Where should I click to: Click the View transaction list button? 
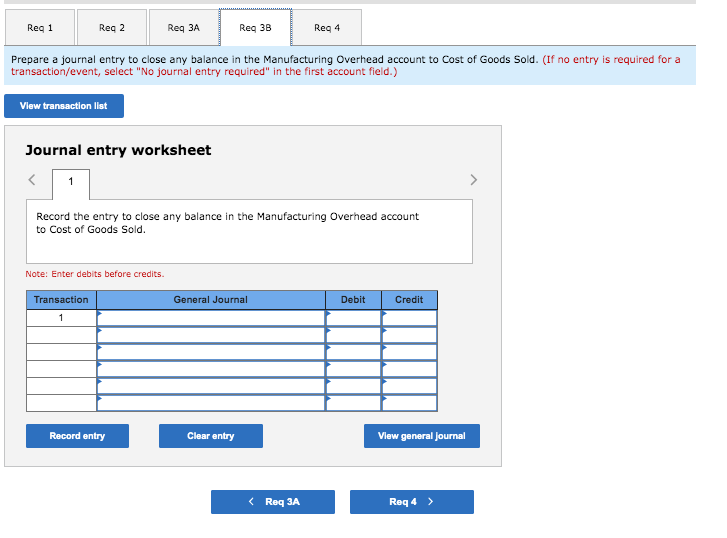pos(64,106)
